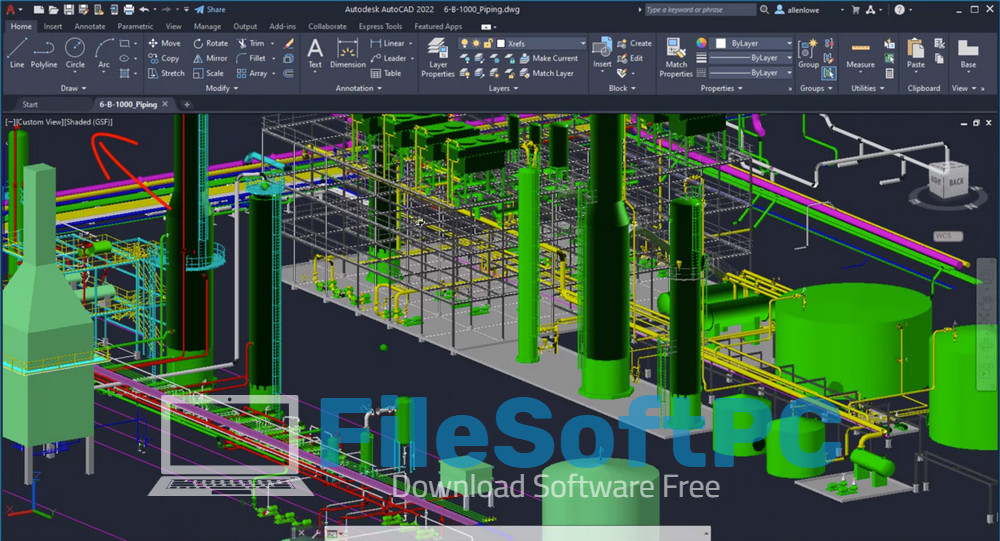1000x541 pixels.
Task: Activate the Fillet command
Action: pyautogui.click(x=251, y=58)
